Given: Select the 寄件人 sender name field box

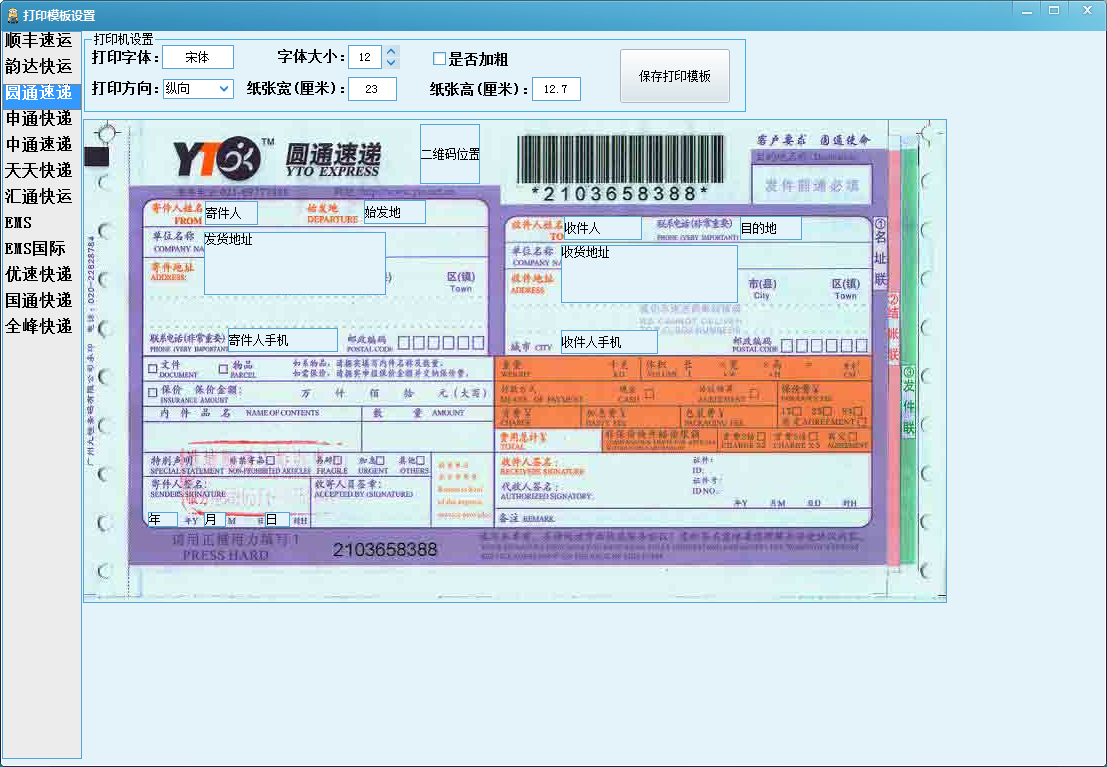Looking at the screenshot, I should point(230,213).
